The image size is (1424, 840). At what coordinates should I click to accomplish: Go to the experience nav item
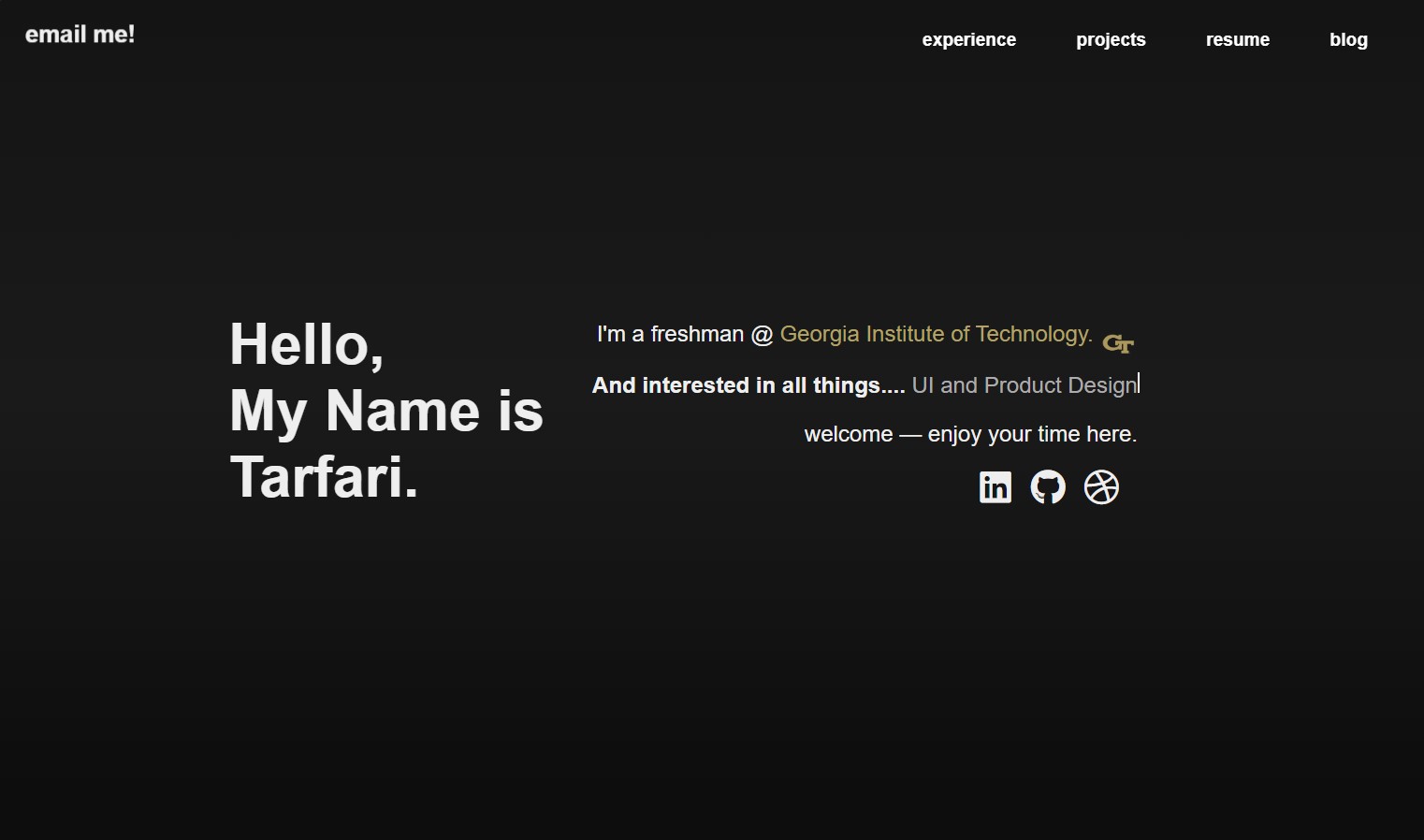(x=969, y=39)
